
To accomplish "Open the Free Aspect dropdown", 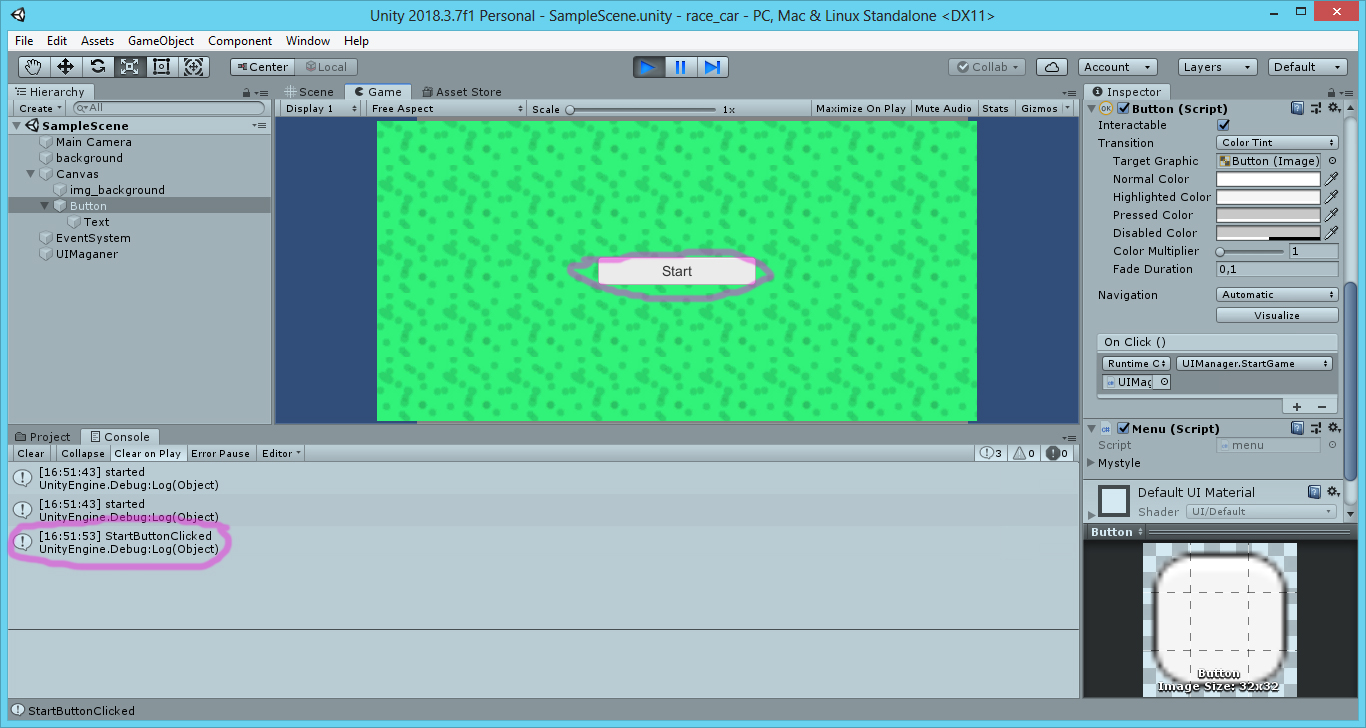I will 447,108.
